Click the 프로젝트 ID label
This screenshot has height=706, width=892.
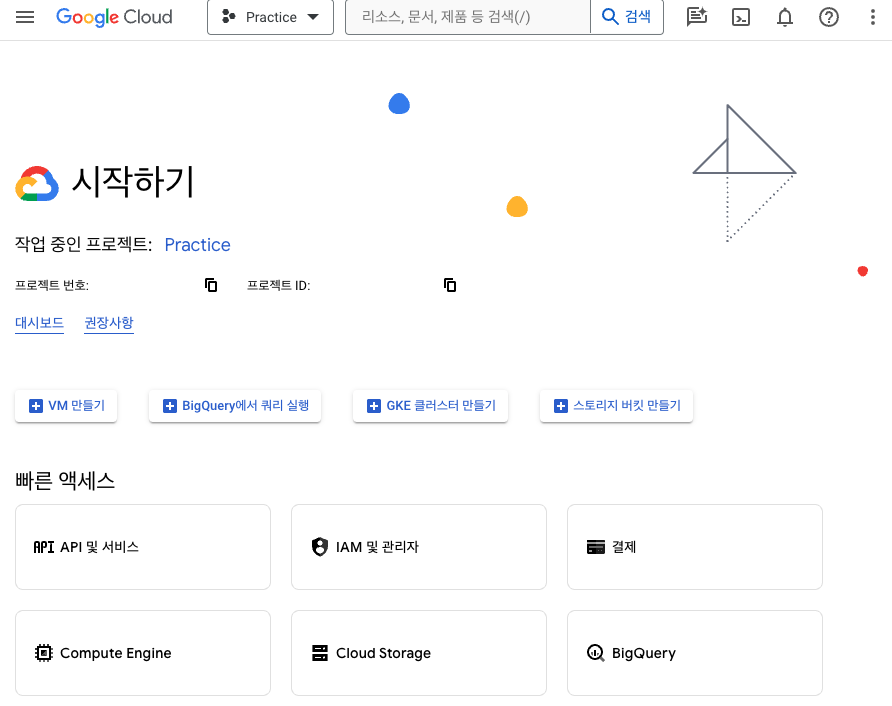pos(279,285)
